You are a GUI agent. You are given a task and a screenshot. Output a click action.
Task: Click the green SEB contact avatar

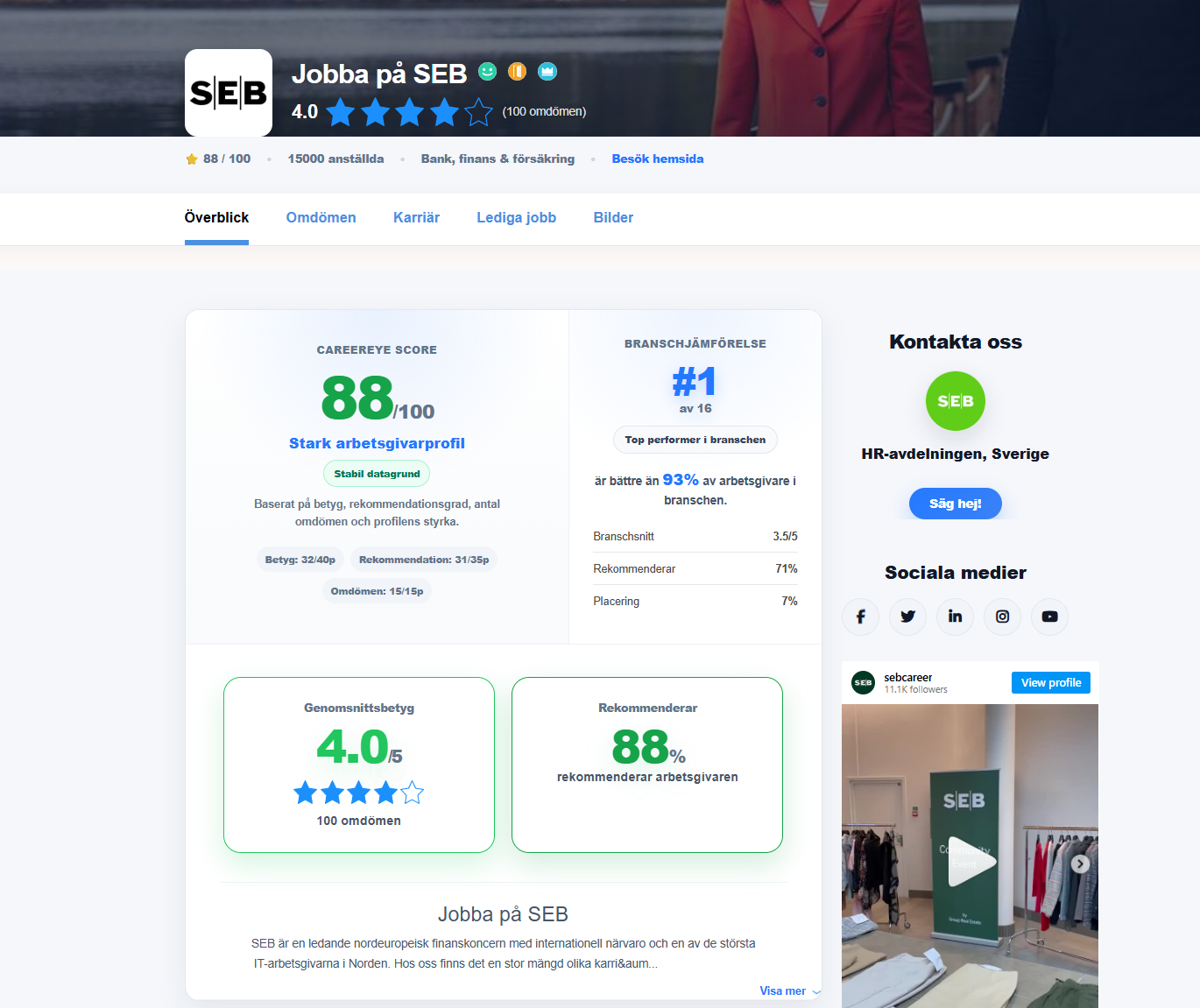click(x=956, y=401)
